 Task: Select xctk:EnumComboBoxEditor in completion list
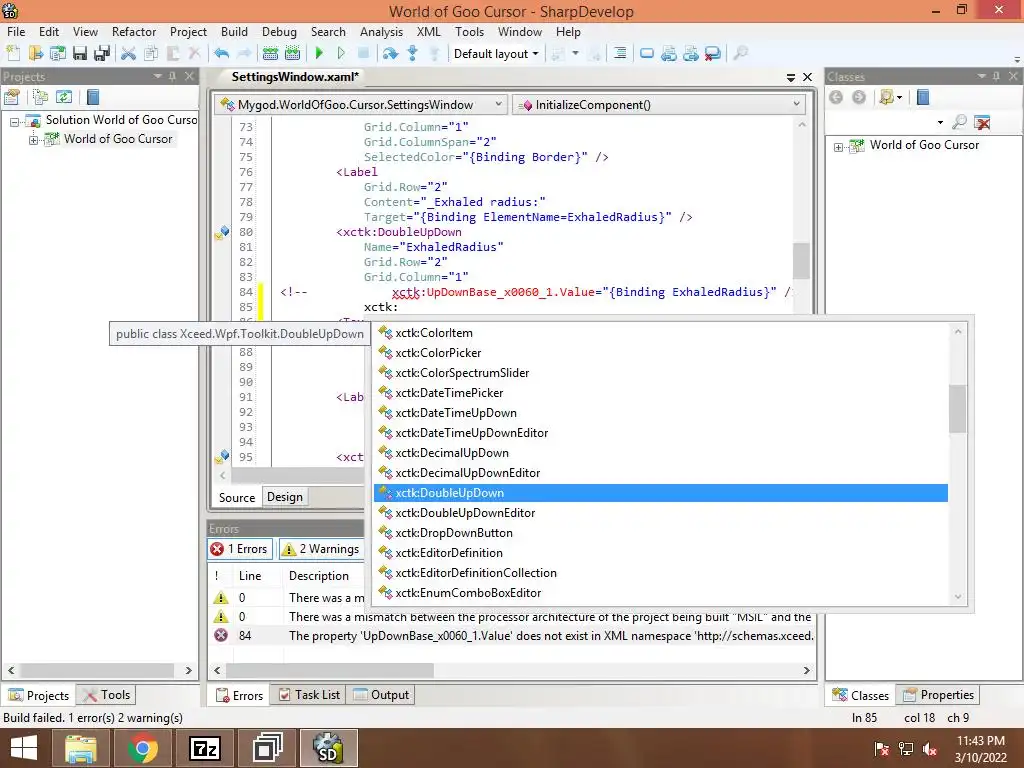[661, 593]
